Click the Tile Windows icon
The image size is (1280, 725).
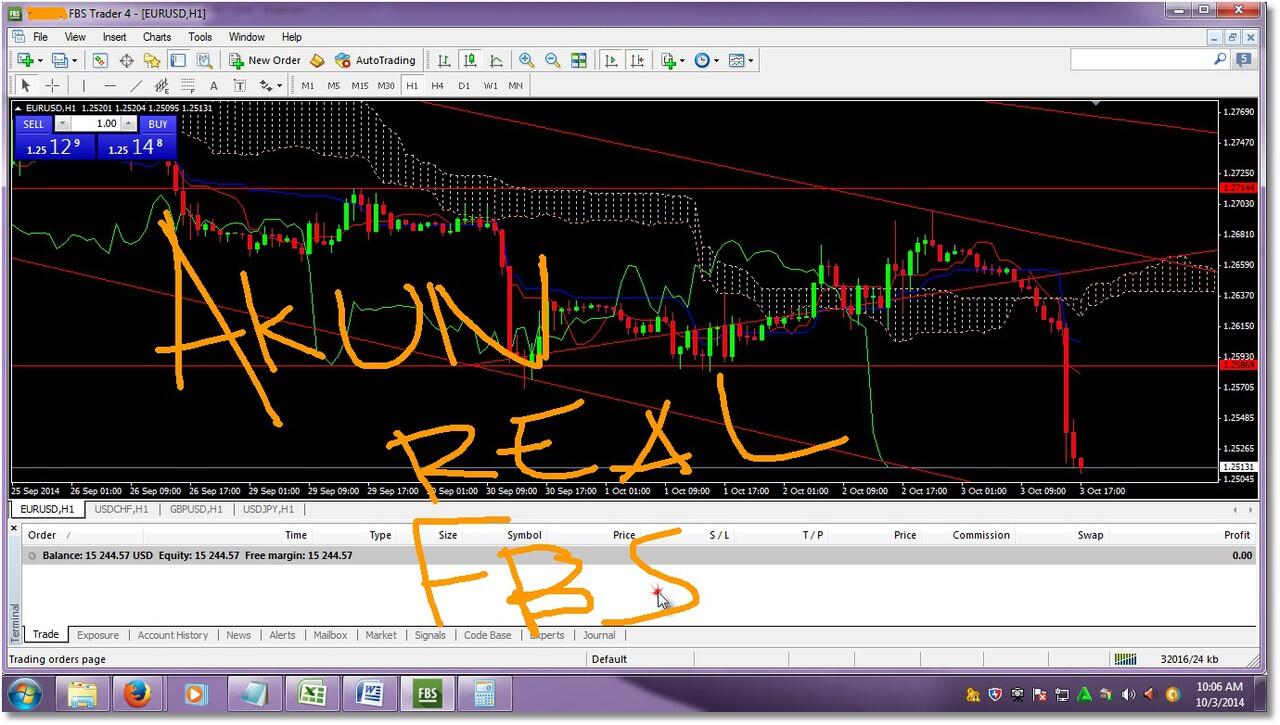tap(579, 61)
